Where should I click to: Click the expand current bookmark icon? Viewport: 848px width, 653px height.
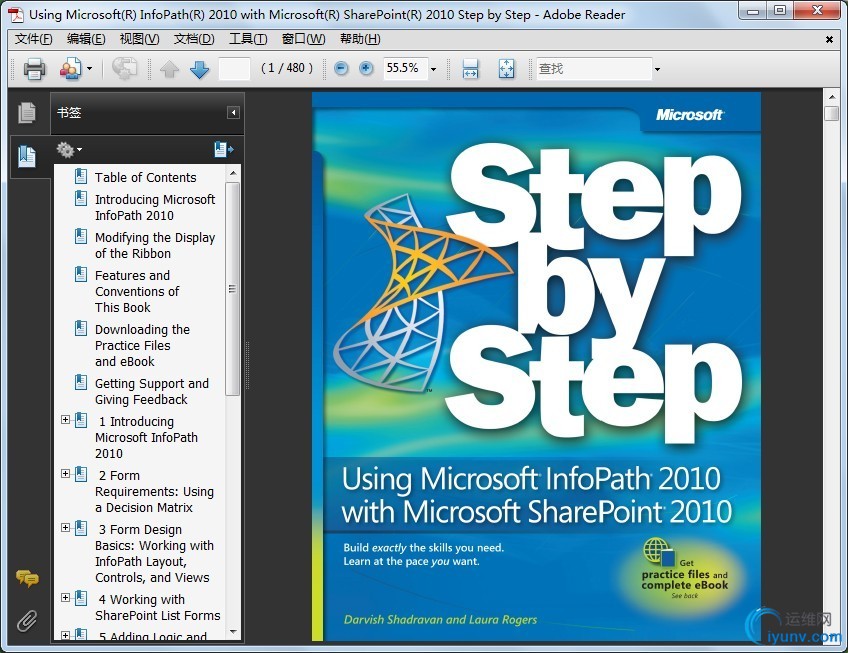click(223, 149)
